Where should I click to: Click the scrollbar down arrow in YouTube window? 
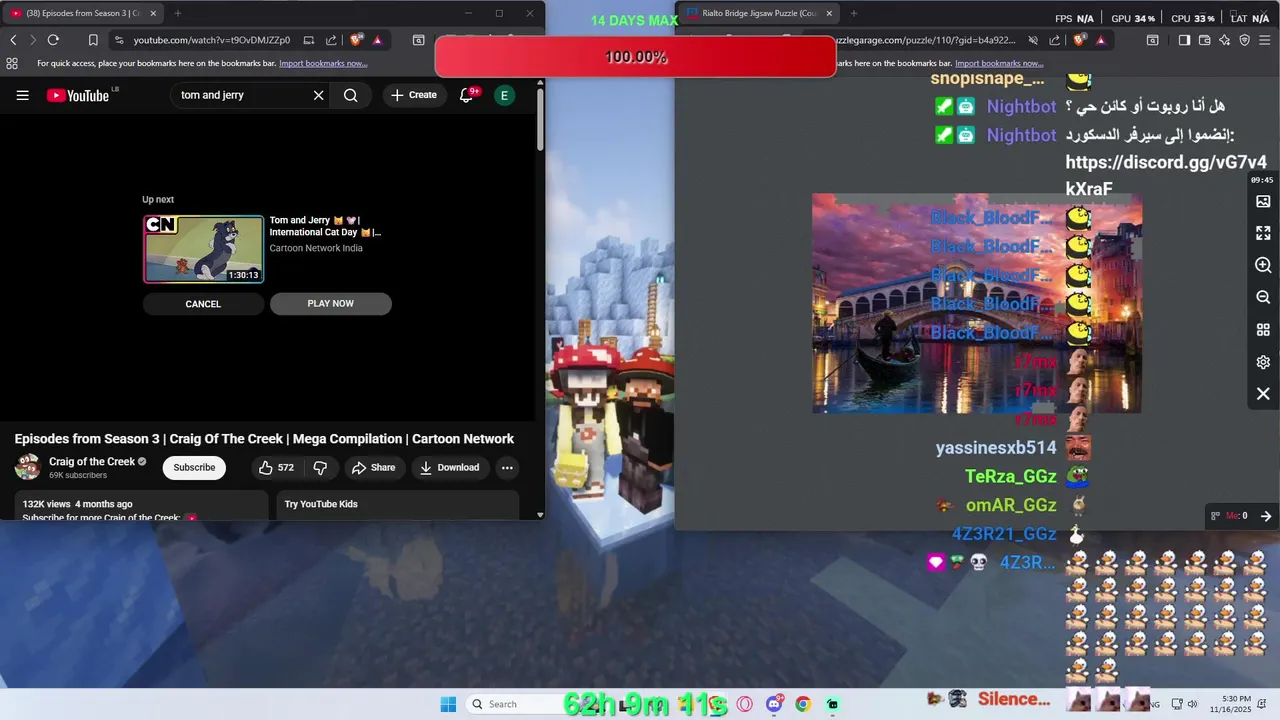tap(540, 514)
